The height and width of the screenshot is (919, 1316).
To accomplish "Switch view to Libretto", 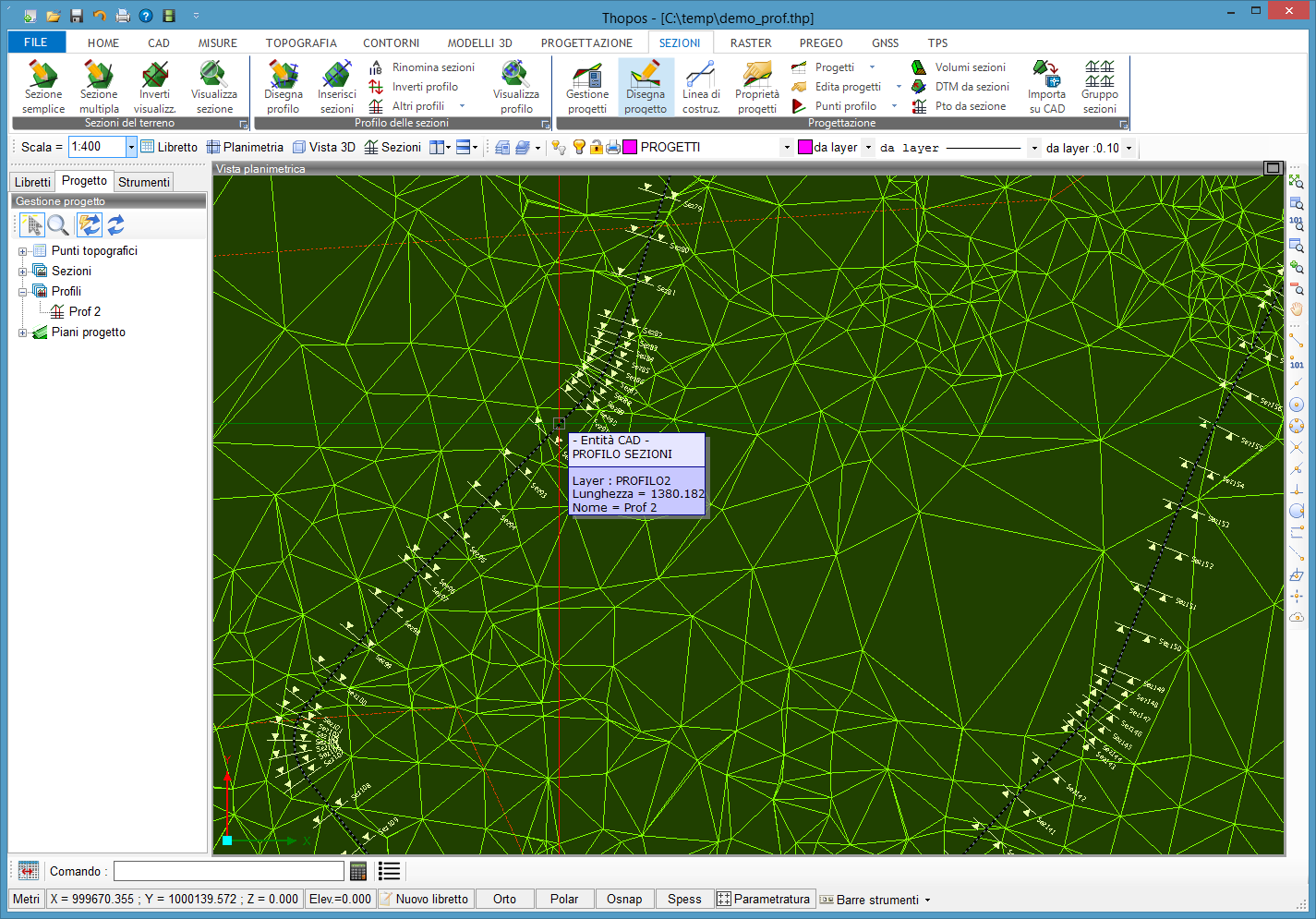I will [169, 147].
